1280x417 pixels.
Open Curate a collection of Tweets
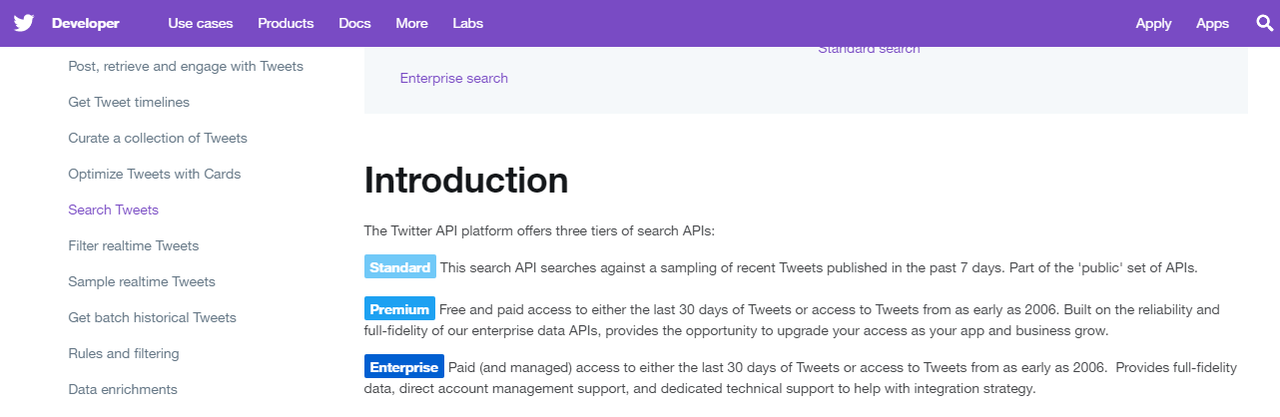click(x=158, y=138)
